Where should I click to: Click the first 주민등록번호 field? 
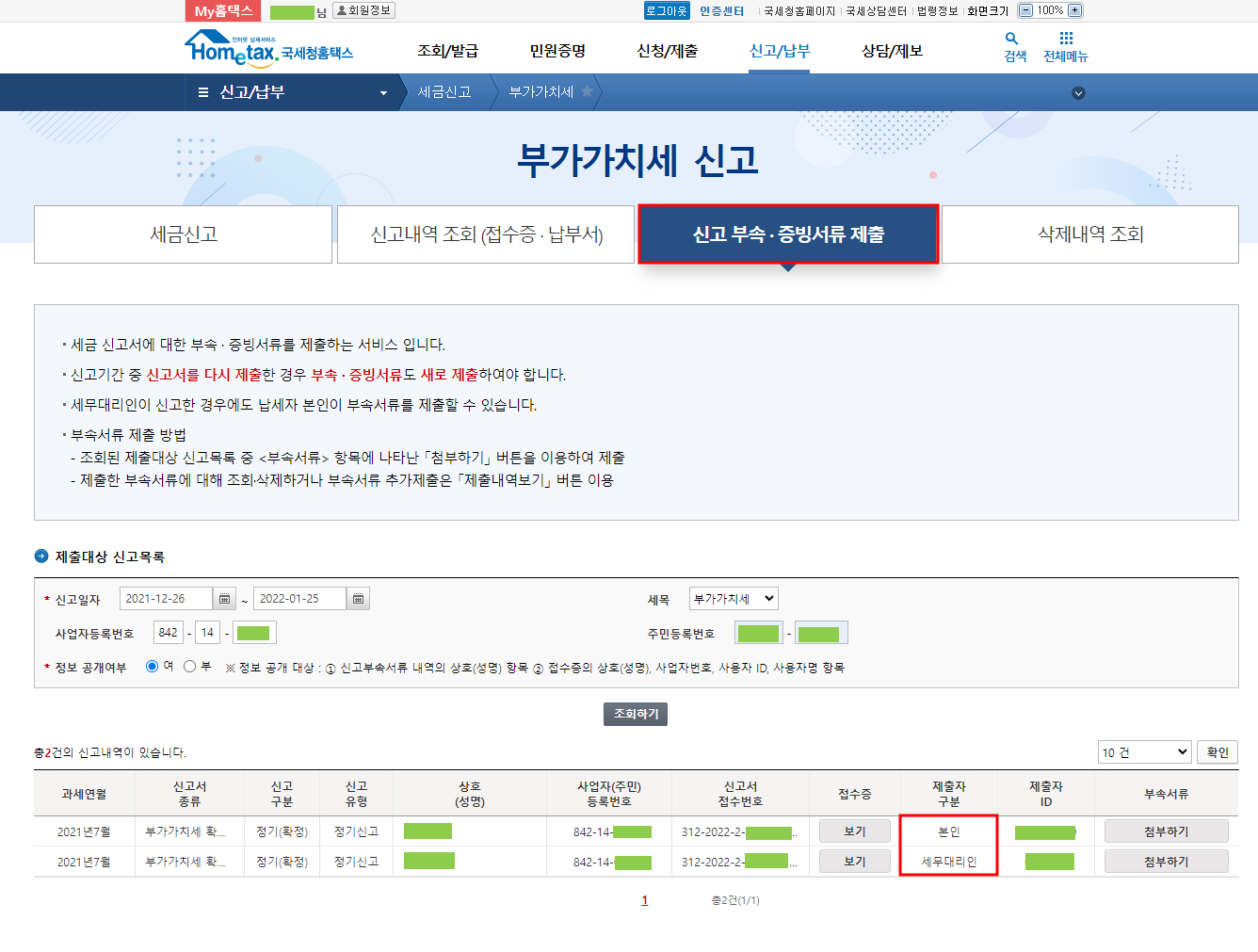point(759,633)
